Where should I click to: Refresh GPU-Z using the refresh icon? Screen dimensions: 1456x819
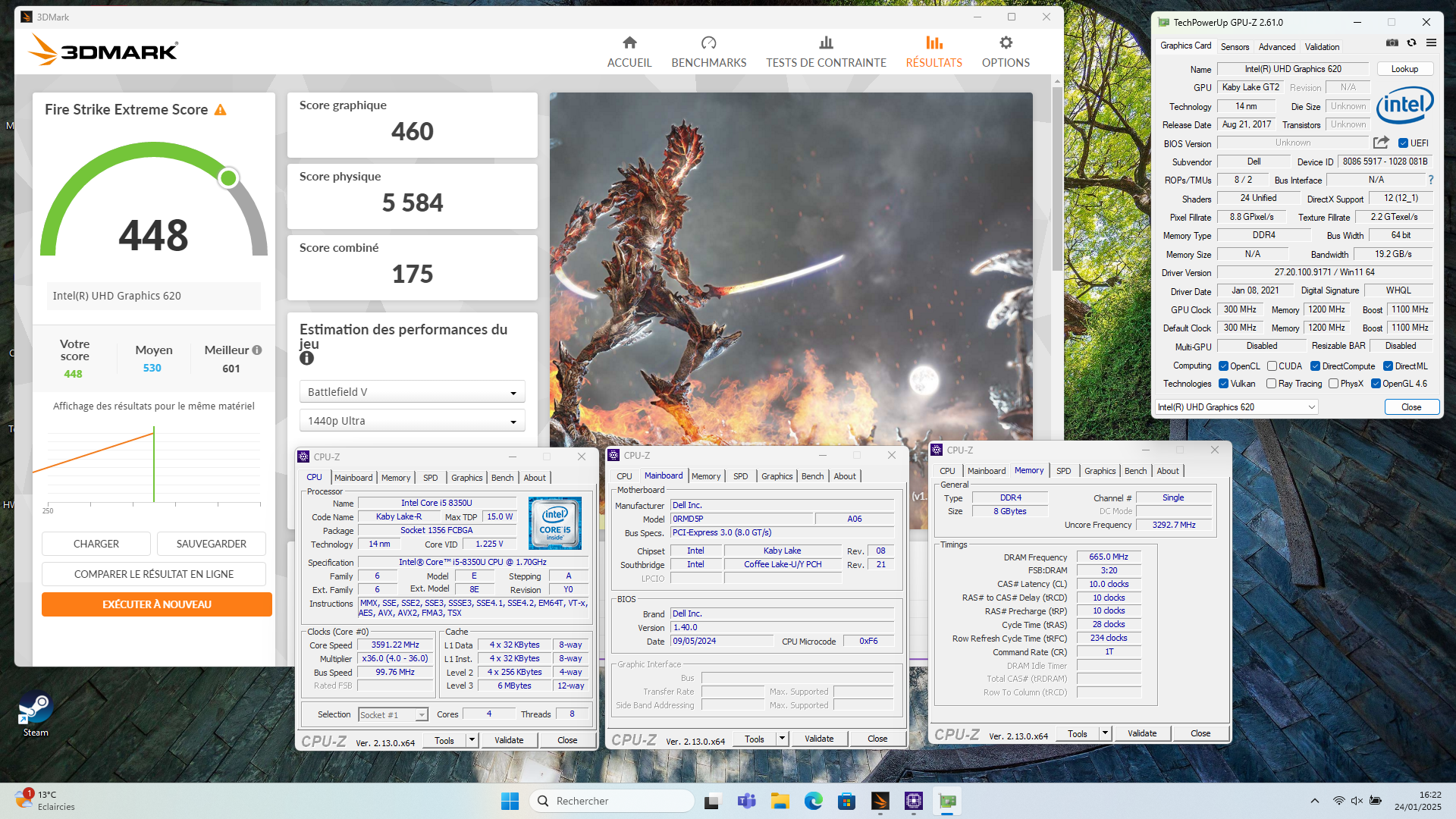click(1412, 43)
